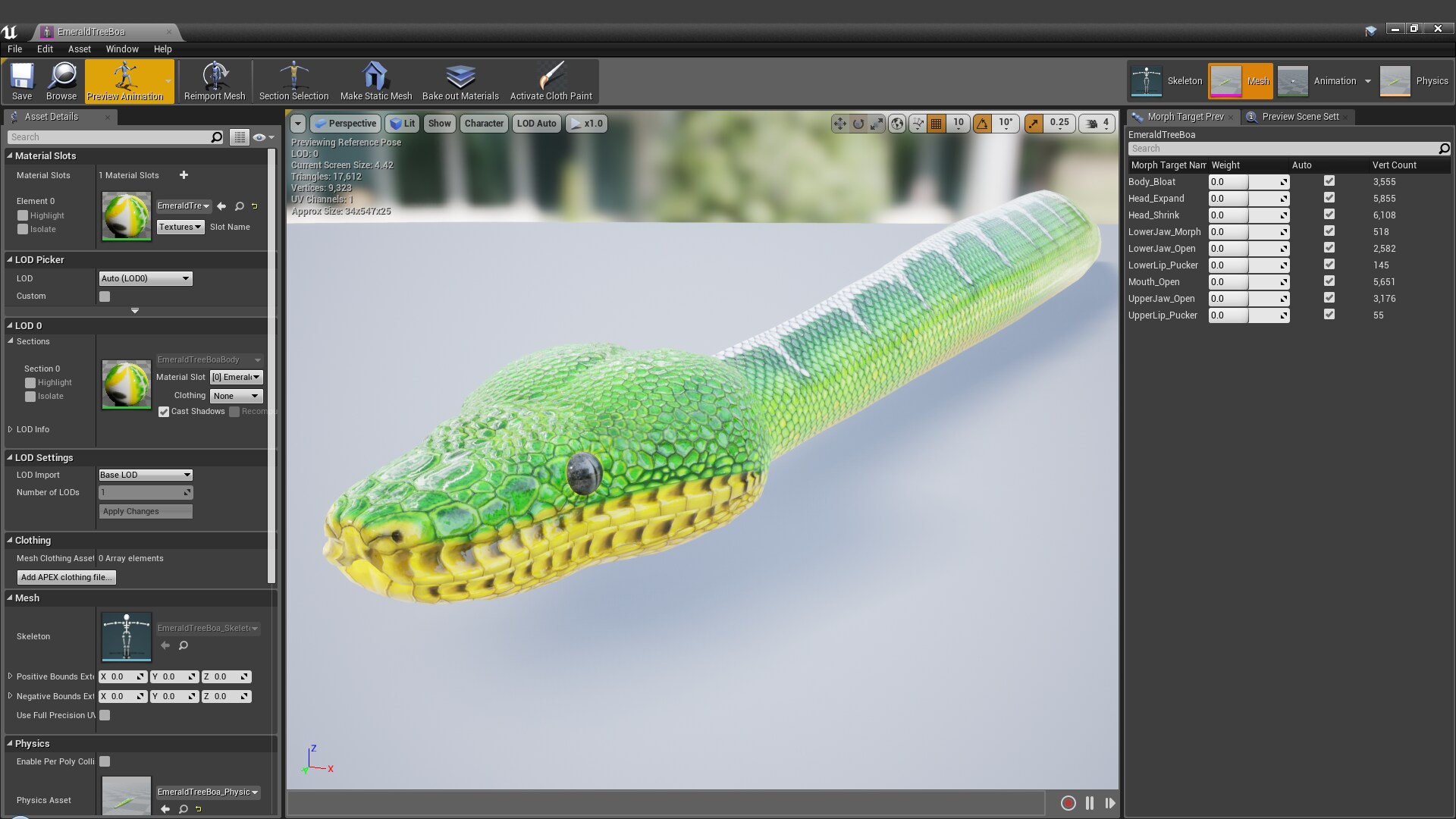Pause the preview playback
Image resolution: width=1456 pixels, height=819 pixels.
point(1089,802)
